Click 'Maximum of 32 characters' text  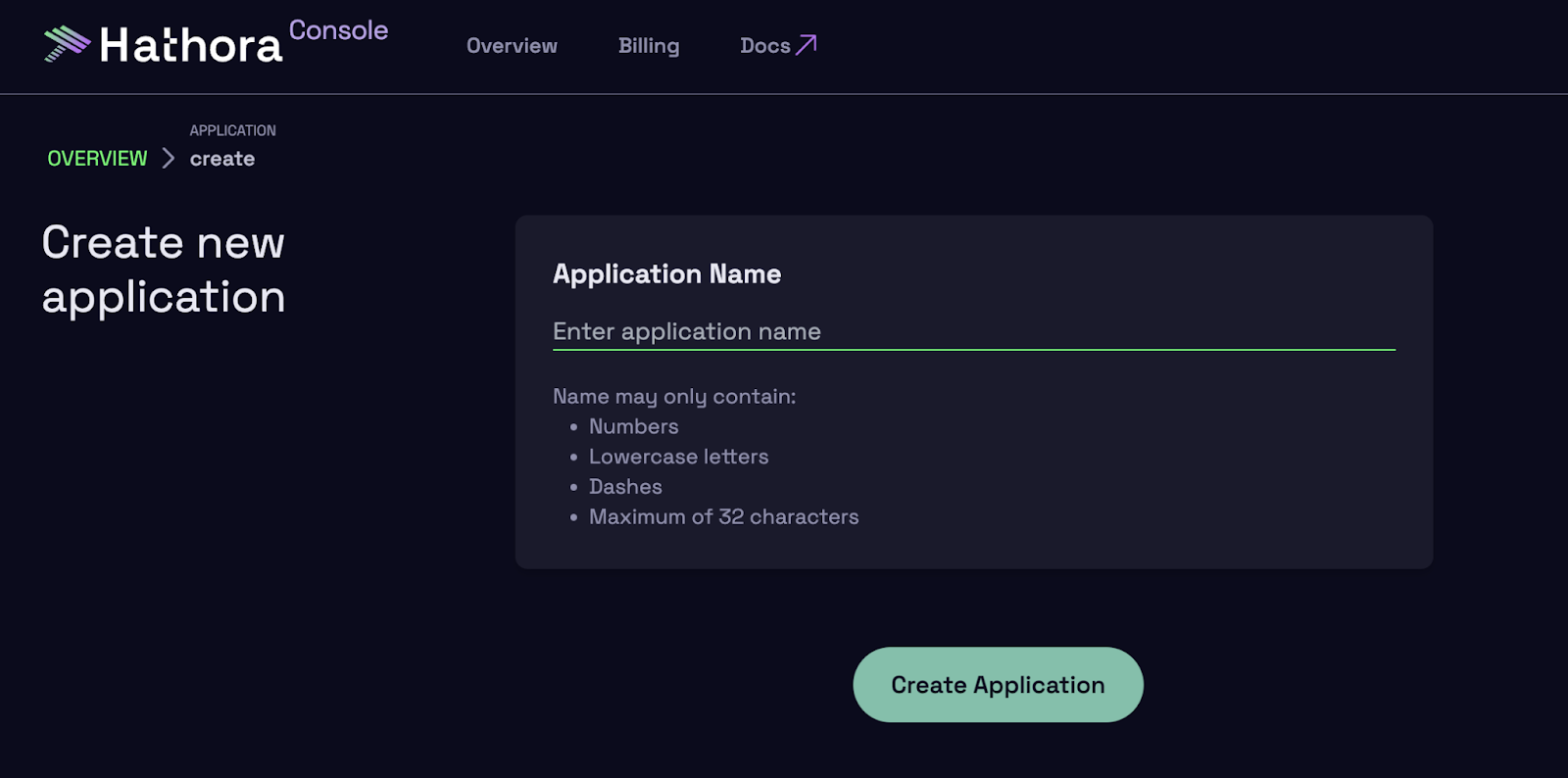click(x=723, y=516)
